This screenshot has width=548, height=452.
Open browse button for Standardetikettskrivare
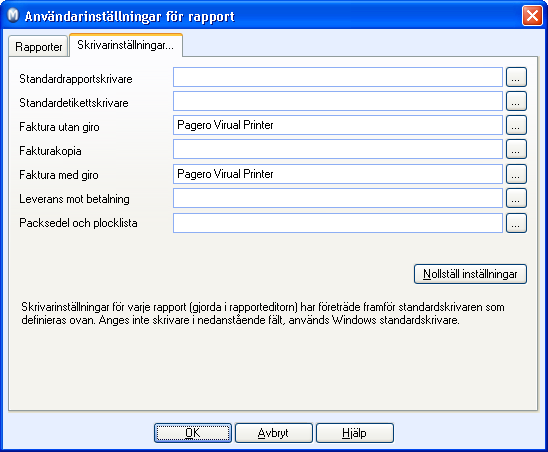pyautogui.click(x=516, y=101)
